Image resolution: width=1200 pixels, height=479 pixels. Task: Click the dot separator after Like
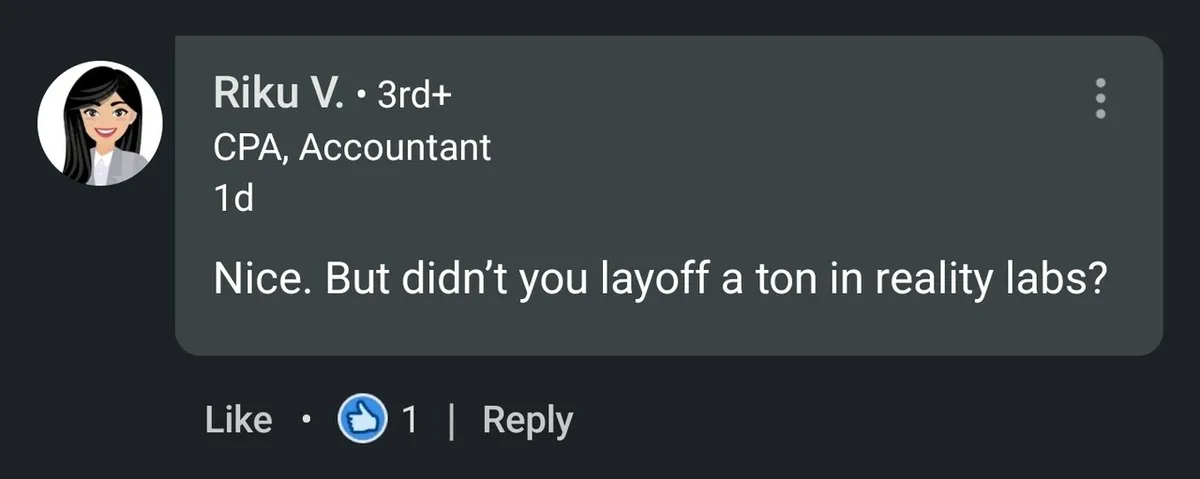click(304, 421)
